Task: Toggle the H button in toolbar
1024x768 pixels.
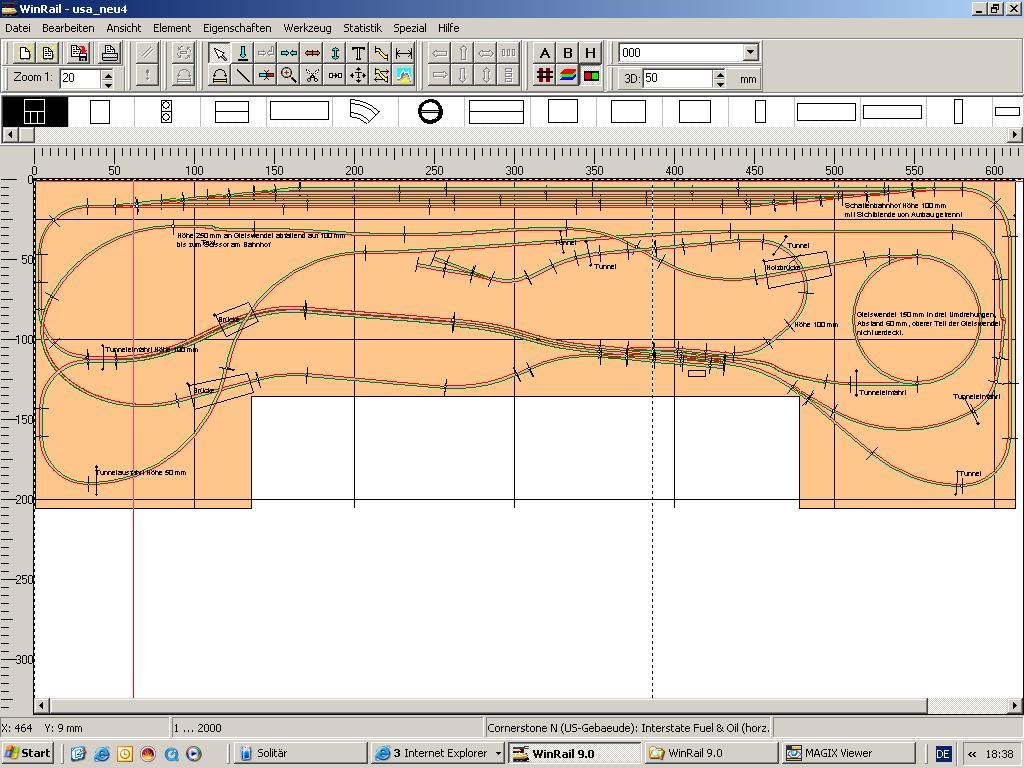Action: (x=590, y=53)
